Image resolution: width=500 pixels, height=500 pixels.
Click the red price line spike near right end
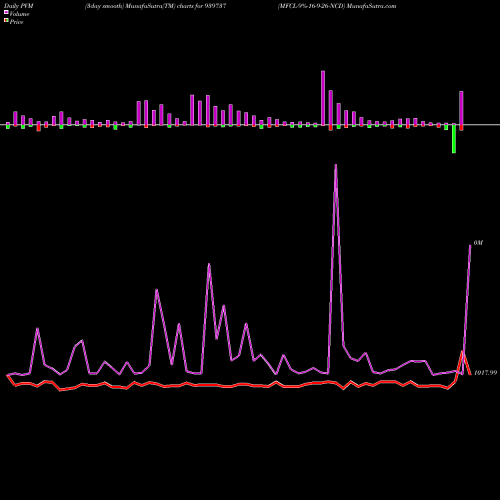pos(462,353)
